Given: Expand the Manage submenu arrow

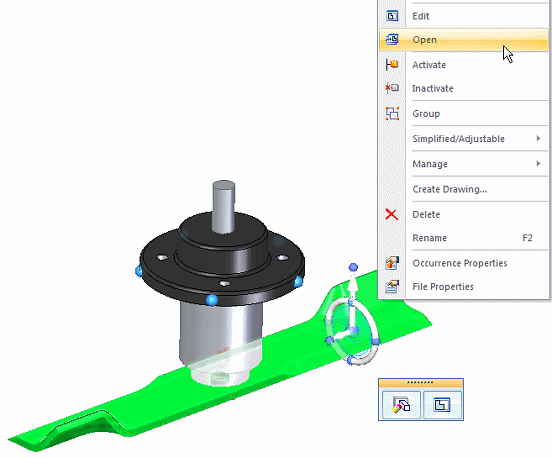Looking at the screenshot, I should pyautogui.click(x=538, y=163).
